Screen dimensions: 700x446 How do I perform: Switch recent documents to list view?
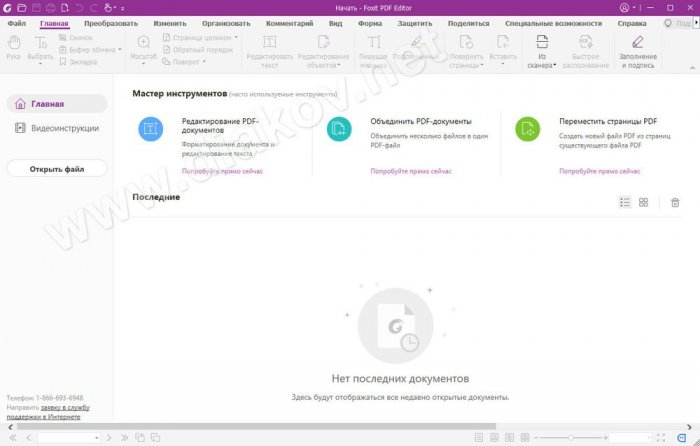coord(625,202)
